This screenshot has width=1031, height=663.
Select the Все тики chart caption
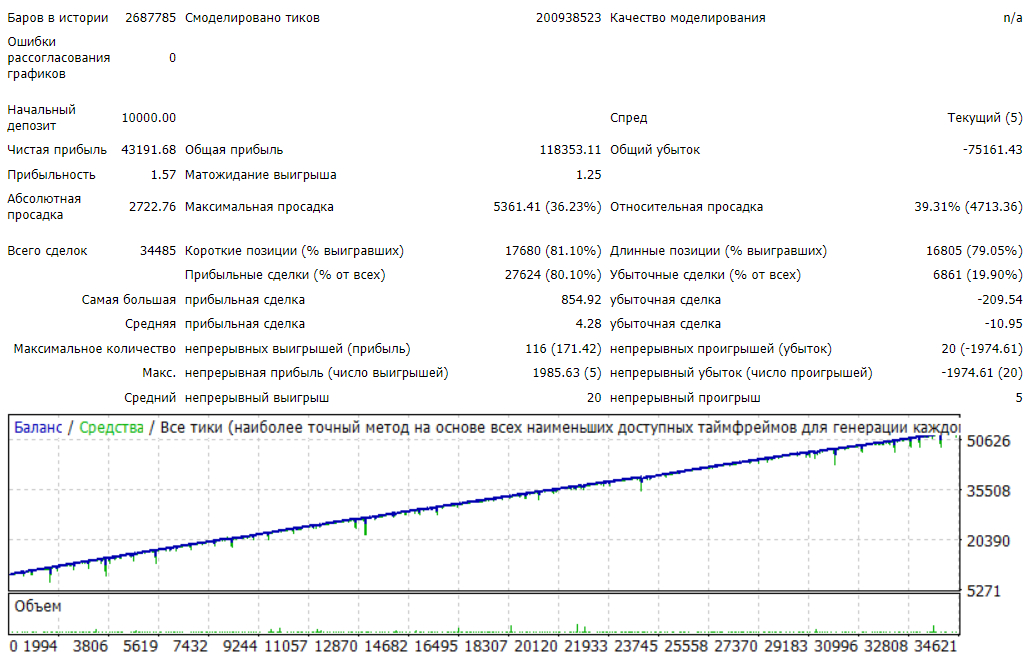coord(559,428)
